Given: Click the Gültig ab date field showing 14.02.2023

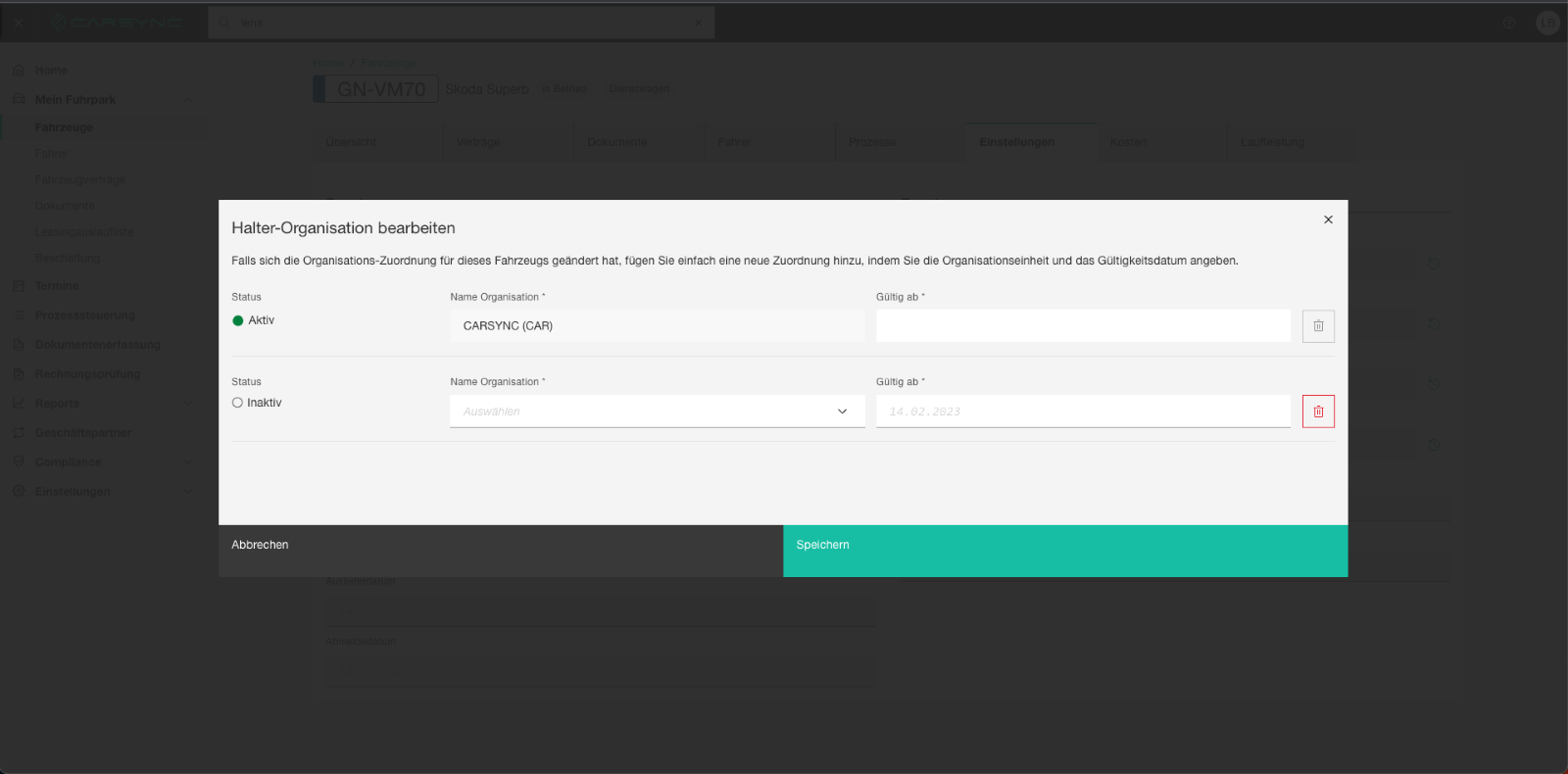Looking at the screenshot, I should pos(1083,411).
